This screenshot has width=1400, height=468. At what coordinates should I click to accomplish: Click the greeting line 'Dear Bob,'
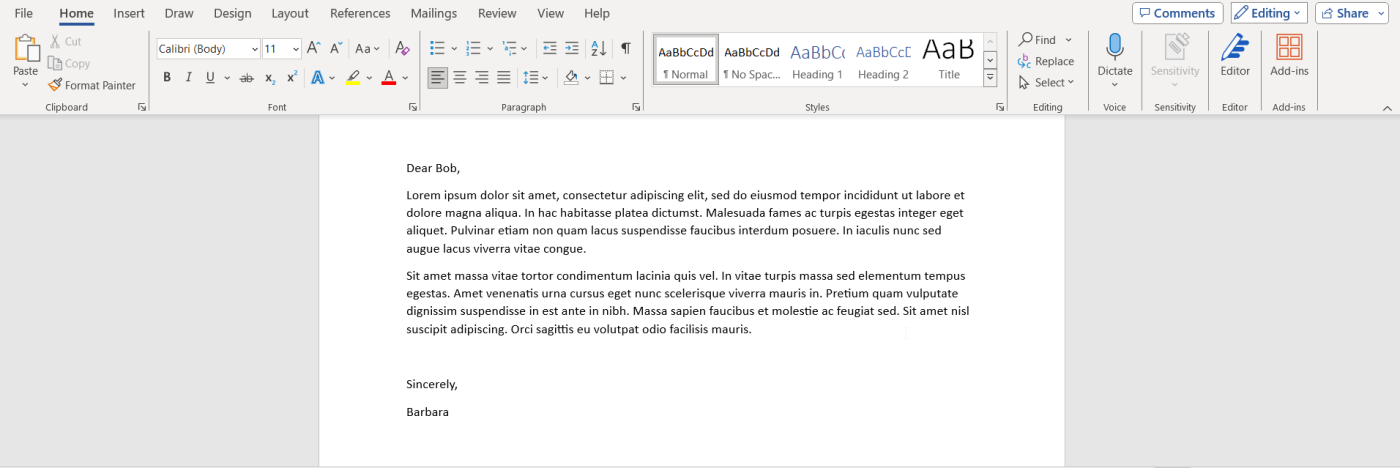tap(433, 168)
